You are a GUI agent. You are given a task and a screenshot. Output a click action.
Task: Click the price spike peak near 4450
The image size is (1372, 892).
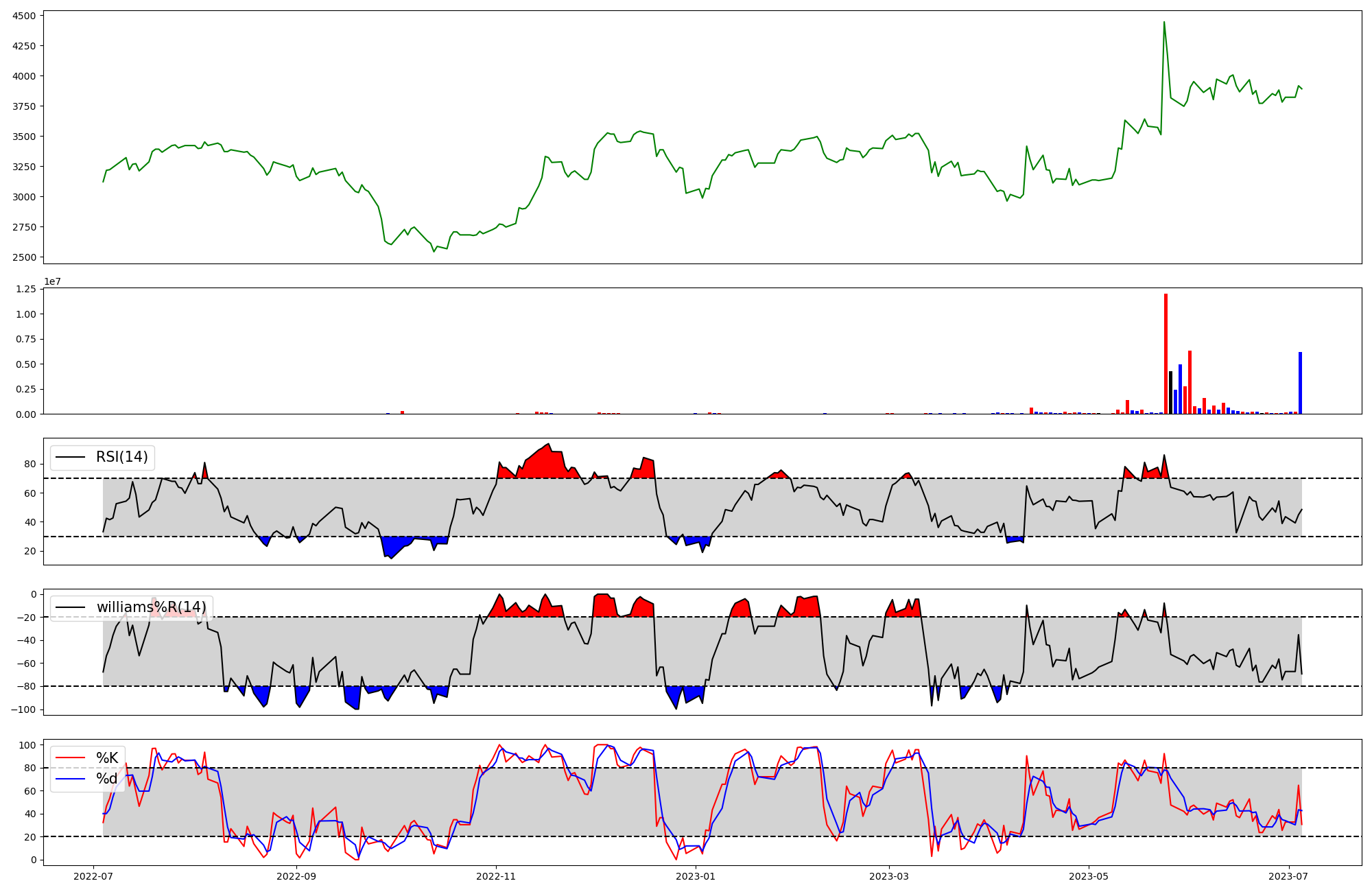pyautogui.click(x=1164, y=23)
